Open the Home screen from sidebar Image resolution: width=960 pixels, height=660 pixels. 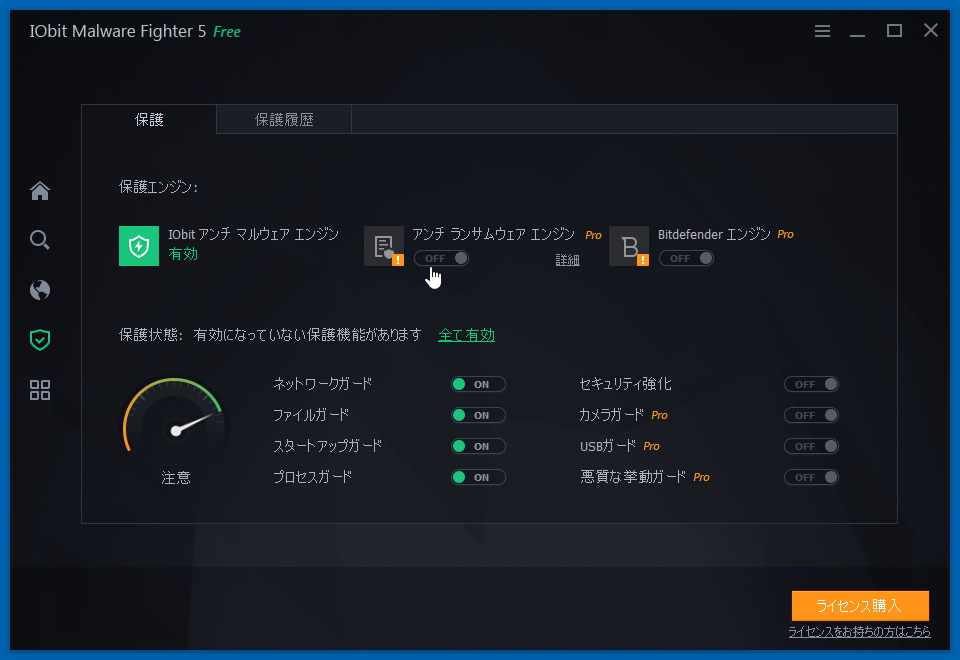pos(39,190)
